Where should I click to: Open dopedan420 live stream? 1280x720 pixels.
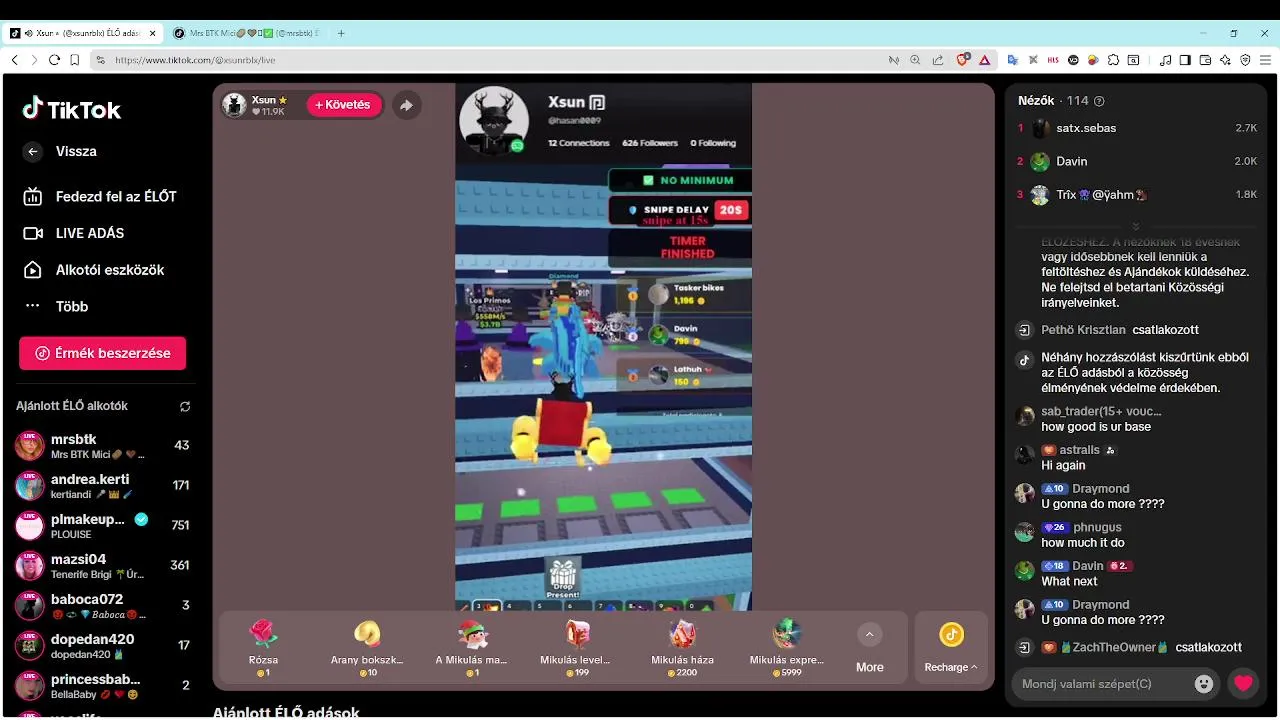[102, 646]
